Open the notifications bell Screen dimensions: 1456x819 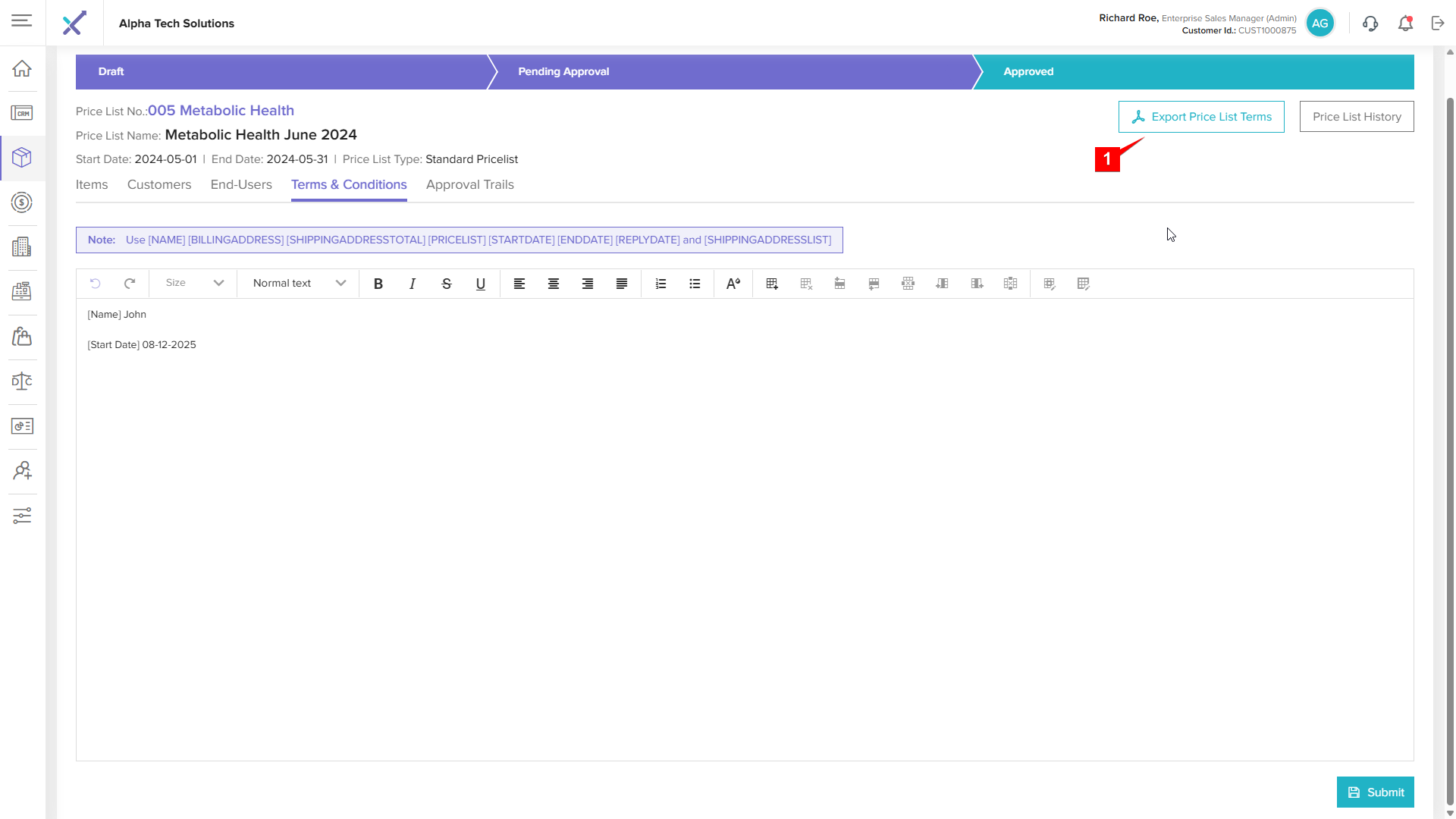[x=1405, y=24]
